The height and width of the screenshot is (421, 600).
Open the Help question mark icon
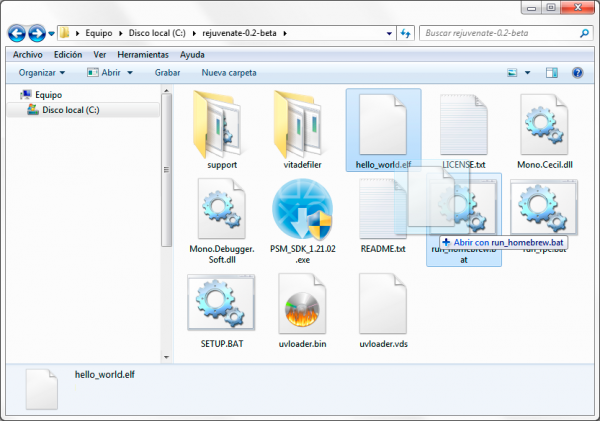577,72
